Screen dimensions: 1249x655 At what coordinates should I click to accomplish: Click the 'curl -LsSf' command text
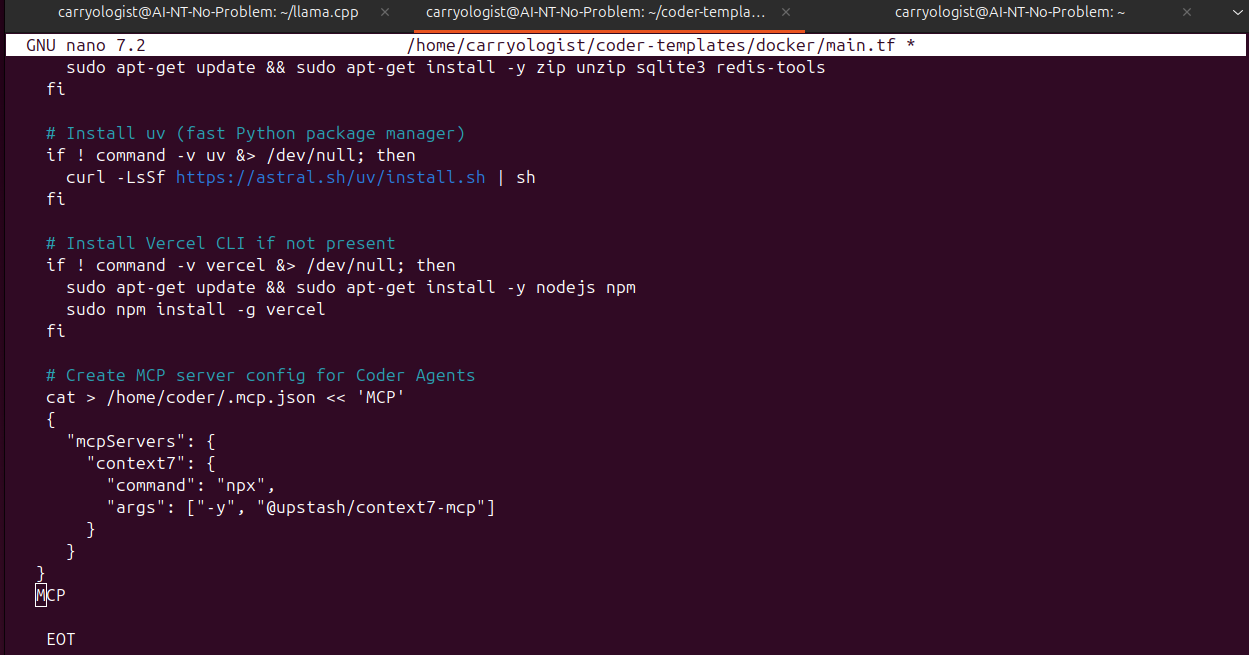116,177
